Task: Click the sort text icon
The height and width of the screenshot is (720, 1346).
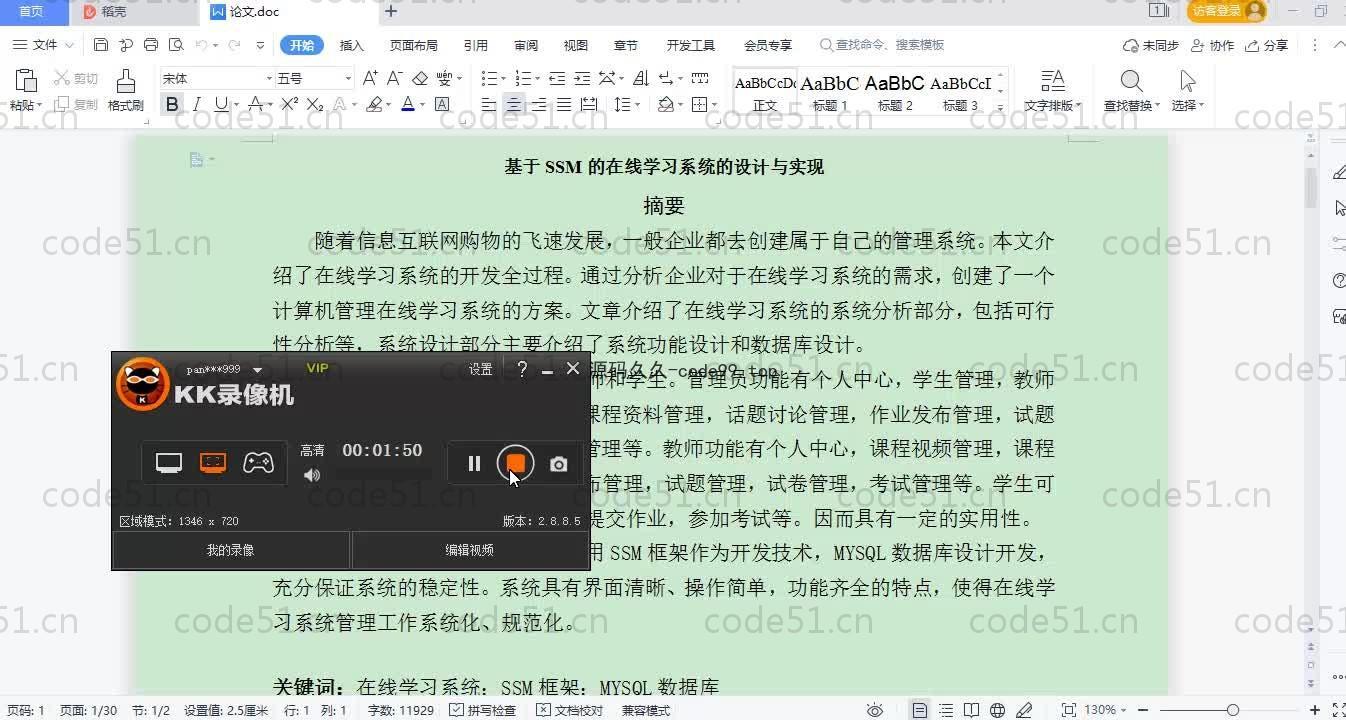Action: (641, 78)
